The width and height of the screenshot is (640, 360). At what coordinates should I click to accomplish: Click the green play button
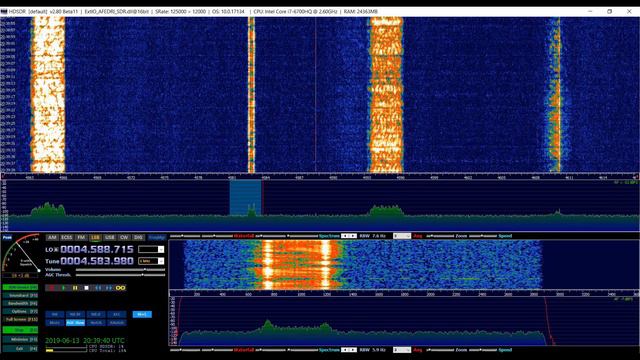(64, 288)
